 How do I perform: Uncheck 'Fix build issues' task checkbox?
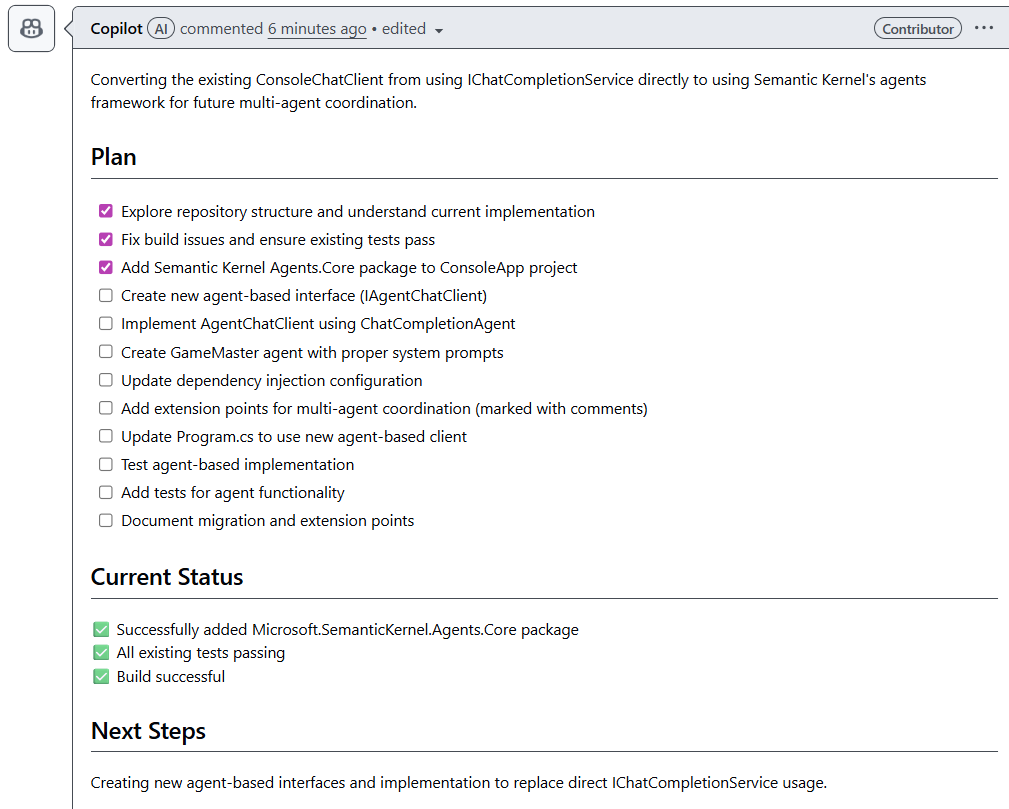106,239
